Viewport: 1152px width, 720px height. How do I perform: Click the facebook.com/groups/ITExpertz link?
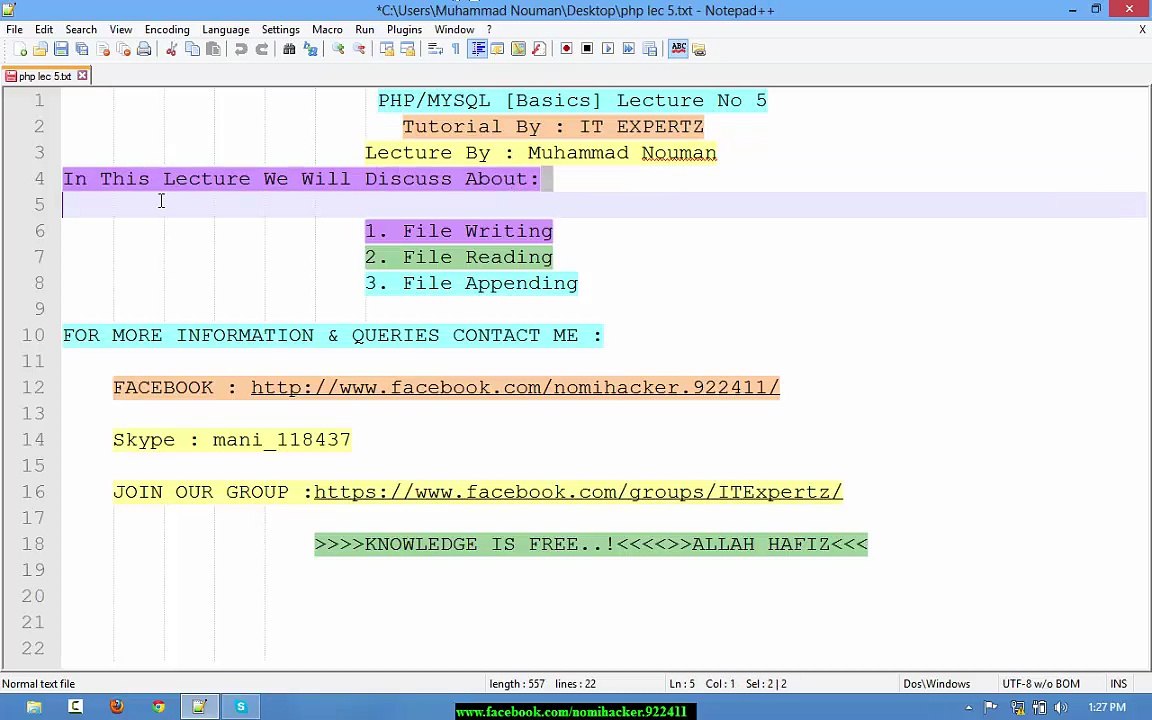(578, 492)
